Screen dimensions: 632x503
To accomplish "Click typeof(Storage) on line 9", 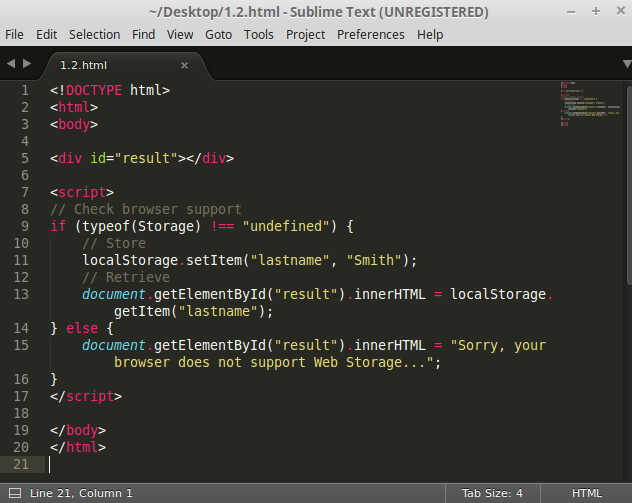I will click(141, 226).
